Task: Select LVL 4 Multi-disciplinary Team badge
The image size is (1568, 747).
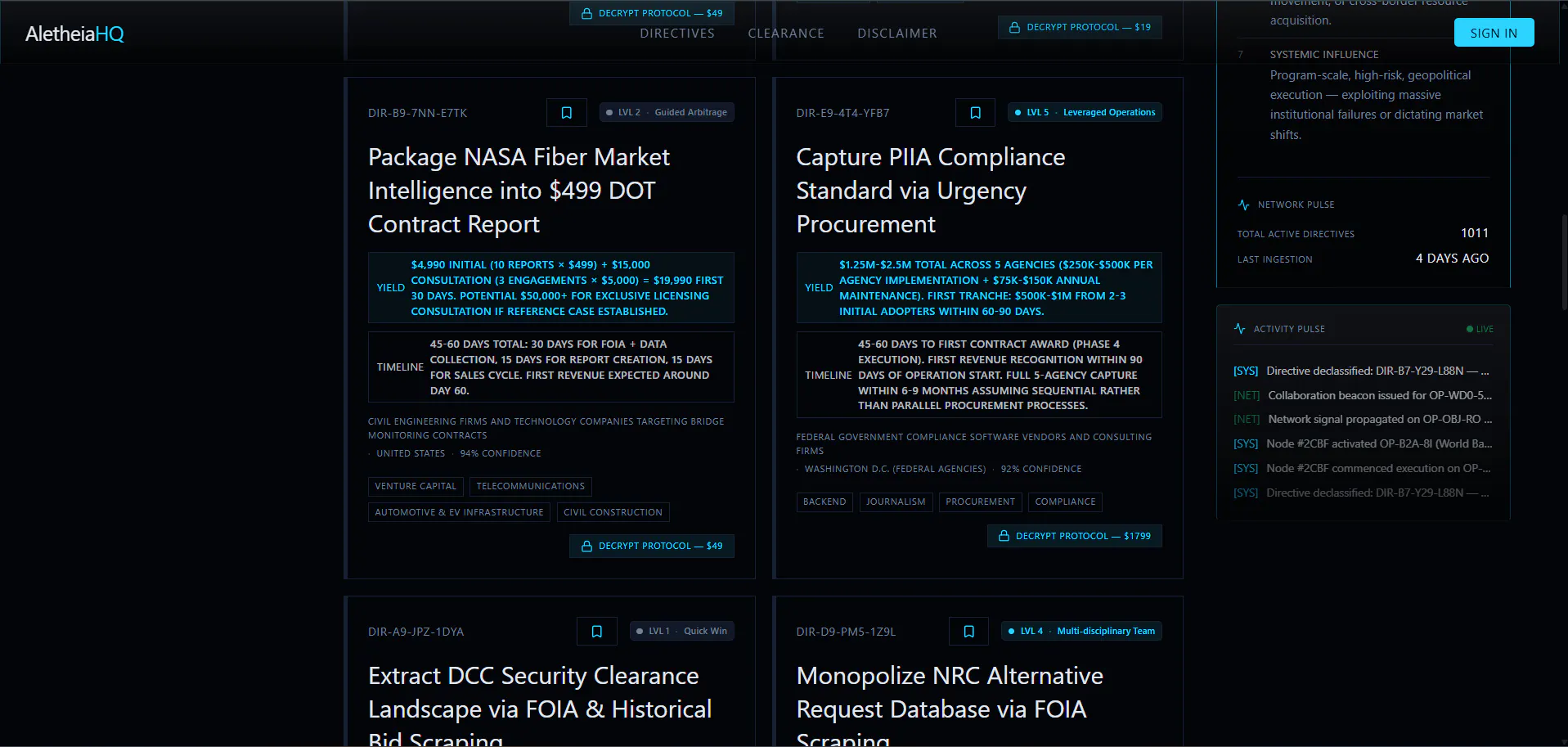Action: click(1081, 631)
